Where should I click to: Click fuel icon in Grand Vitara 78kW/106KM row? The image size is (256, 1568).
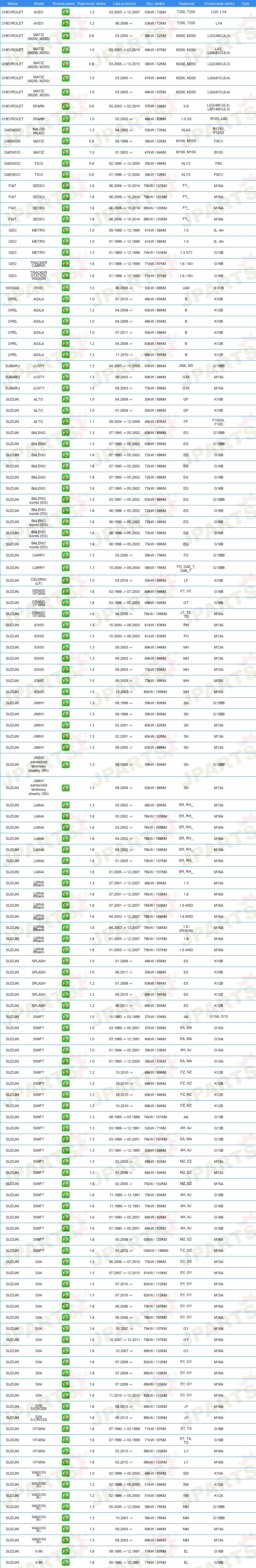[x=65, y=614]
